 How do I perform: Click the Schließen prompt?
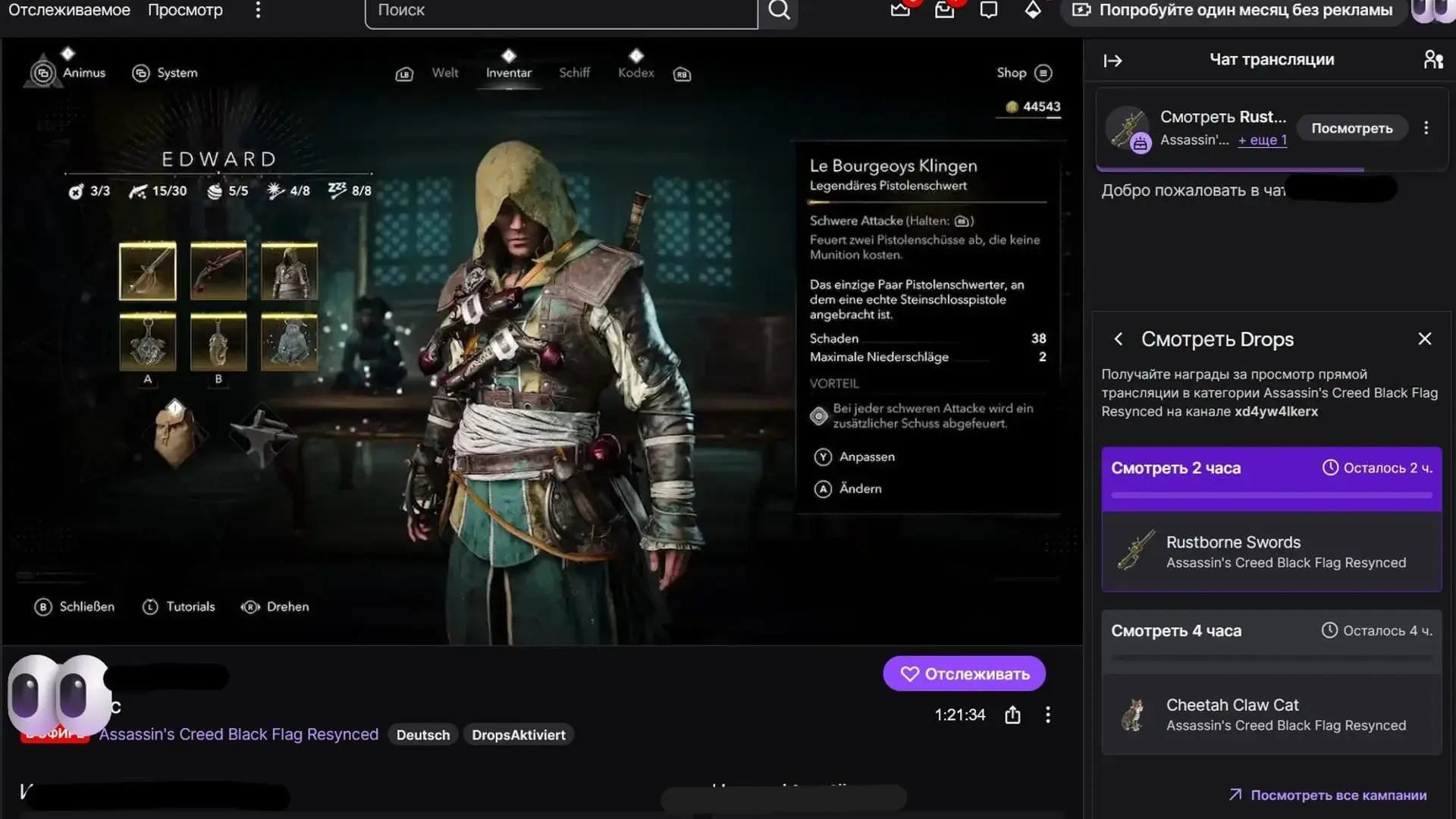pyautogui.click(x=74, y=607)
